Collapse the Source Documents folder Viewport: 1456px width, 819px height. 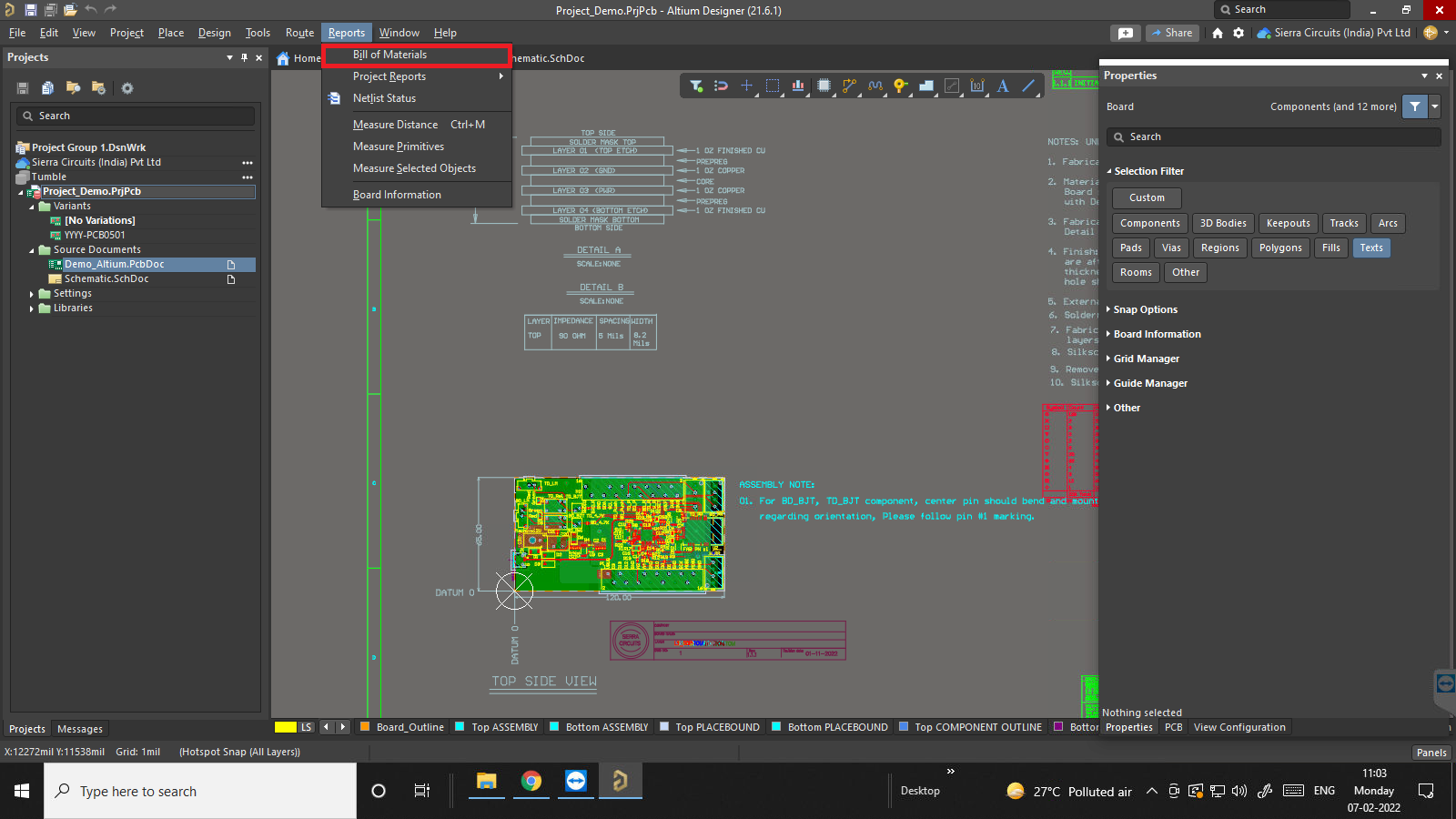pos(32,250)
